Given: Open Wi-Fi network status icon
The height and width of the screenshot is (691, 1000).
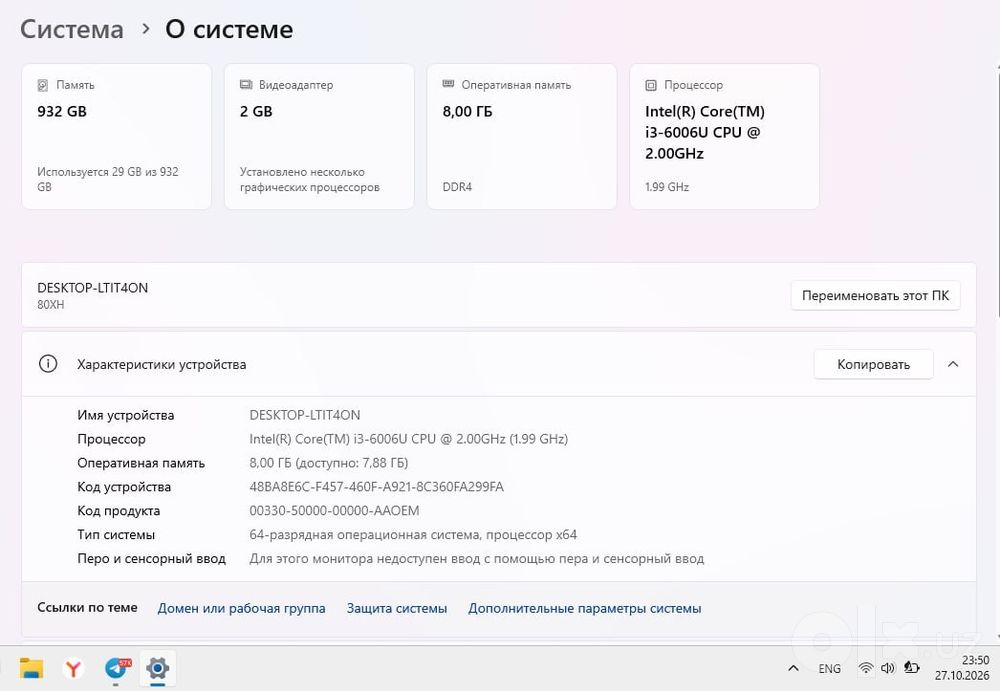Looking at the screenshot, I should [x=865, y=668].
